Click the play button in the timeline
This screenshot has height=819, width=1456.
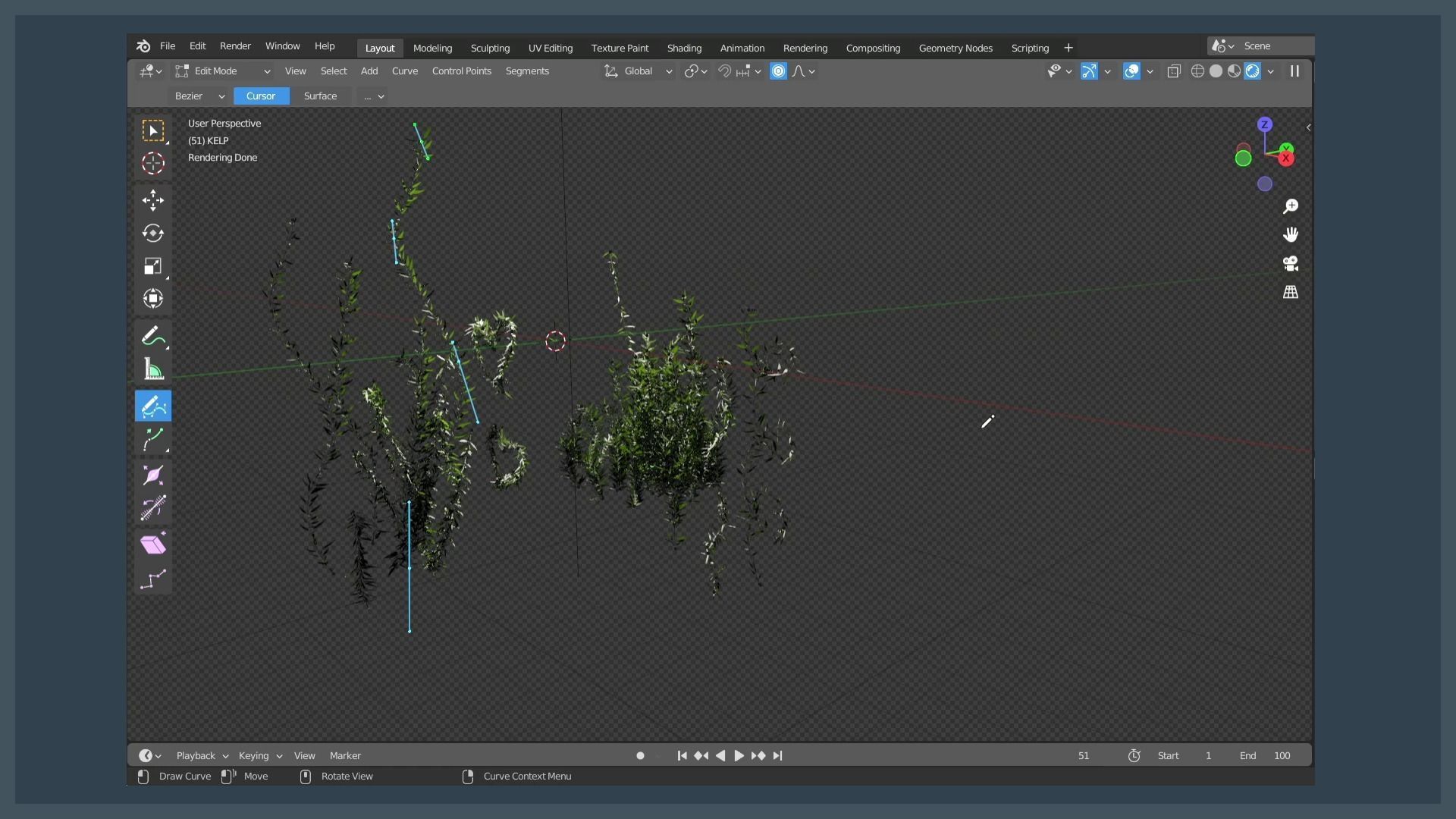coord(739,755)
